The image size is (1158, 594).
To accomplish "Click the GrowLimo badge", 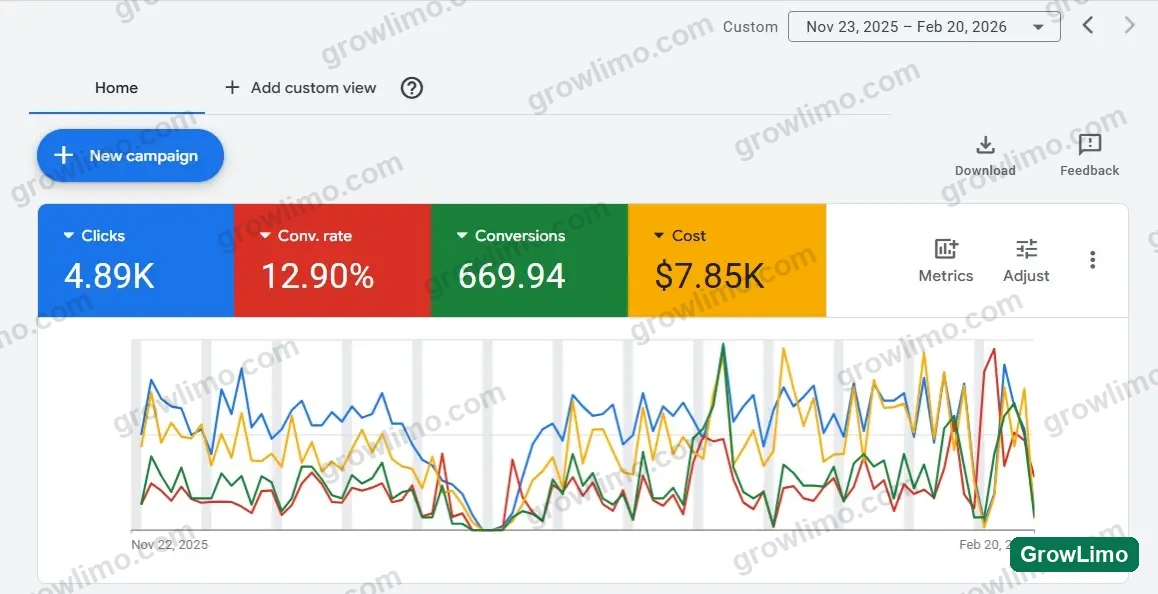I will (1074, 554).
